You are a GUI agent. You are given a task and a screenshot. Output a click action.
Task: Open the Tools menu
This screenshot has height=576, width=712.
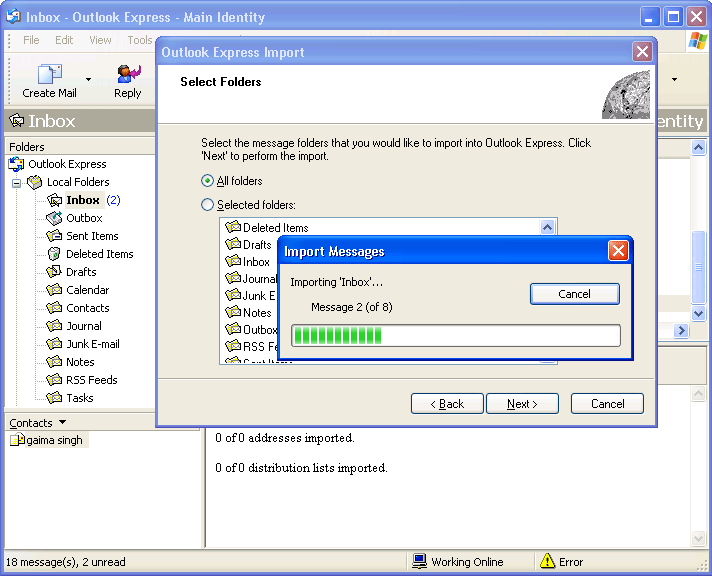[140, 40]
